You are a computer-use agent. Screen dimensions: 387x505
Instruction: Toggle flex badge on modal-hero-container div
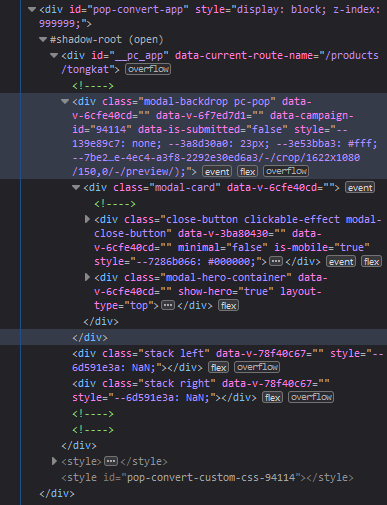pos(228,305)
